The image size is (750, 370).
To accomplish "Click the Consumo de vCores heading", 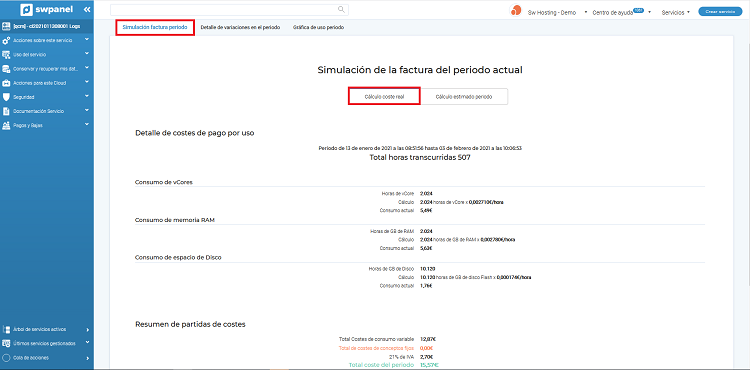I will 164,182.
